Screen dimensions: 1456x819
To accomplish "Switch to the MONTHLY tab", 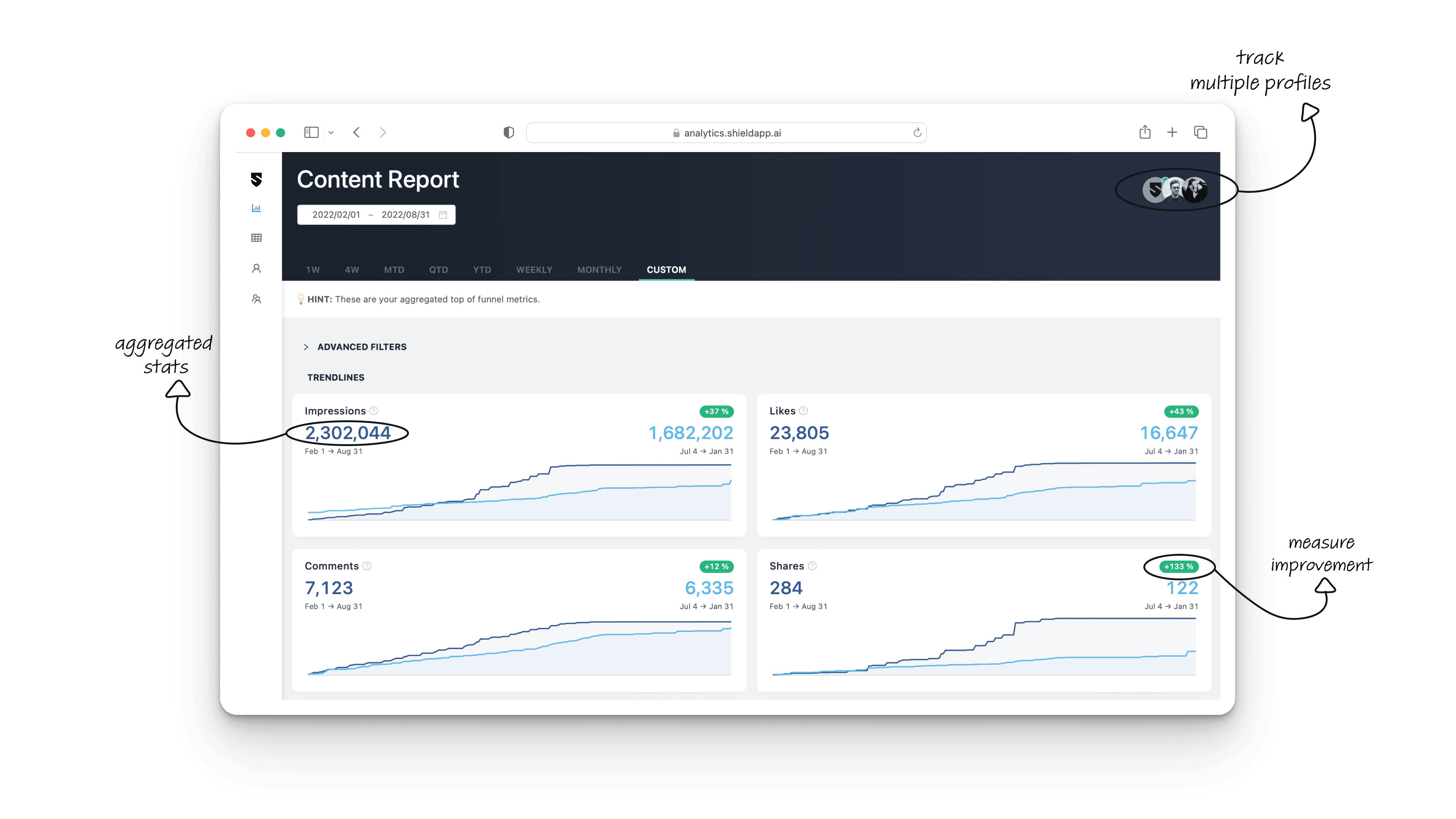I will [x=599, y=270].
